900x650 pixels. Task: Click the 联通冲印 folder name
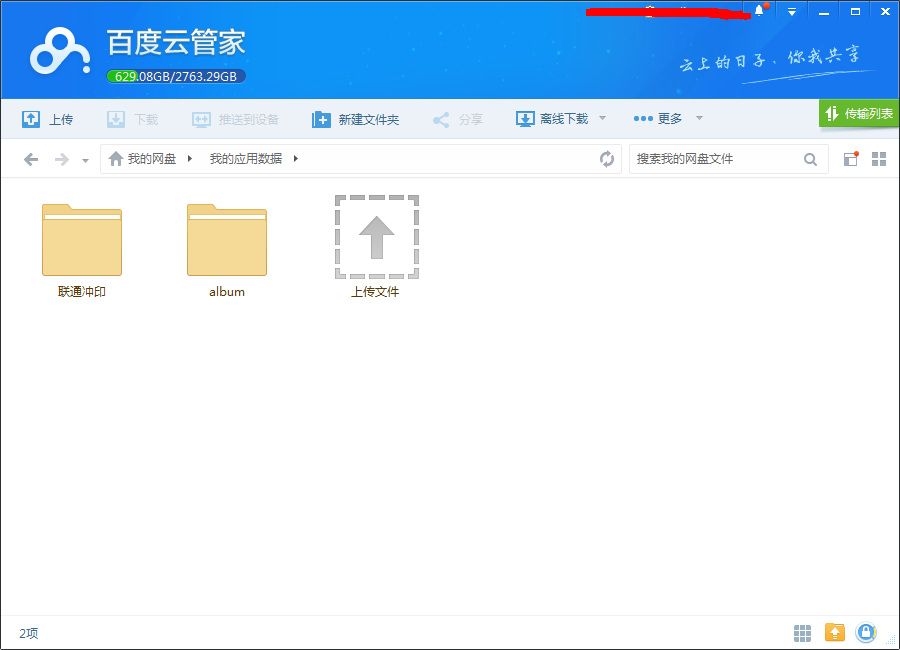point(82,292)
